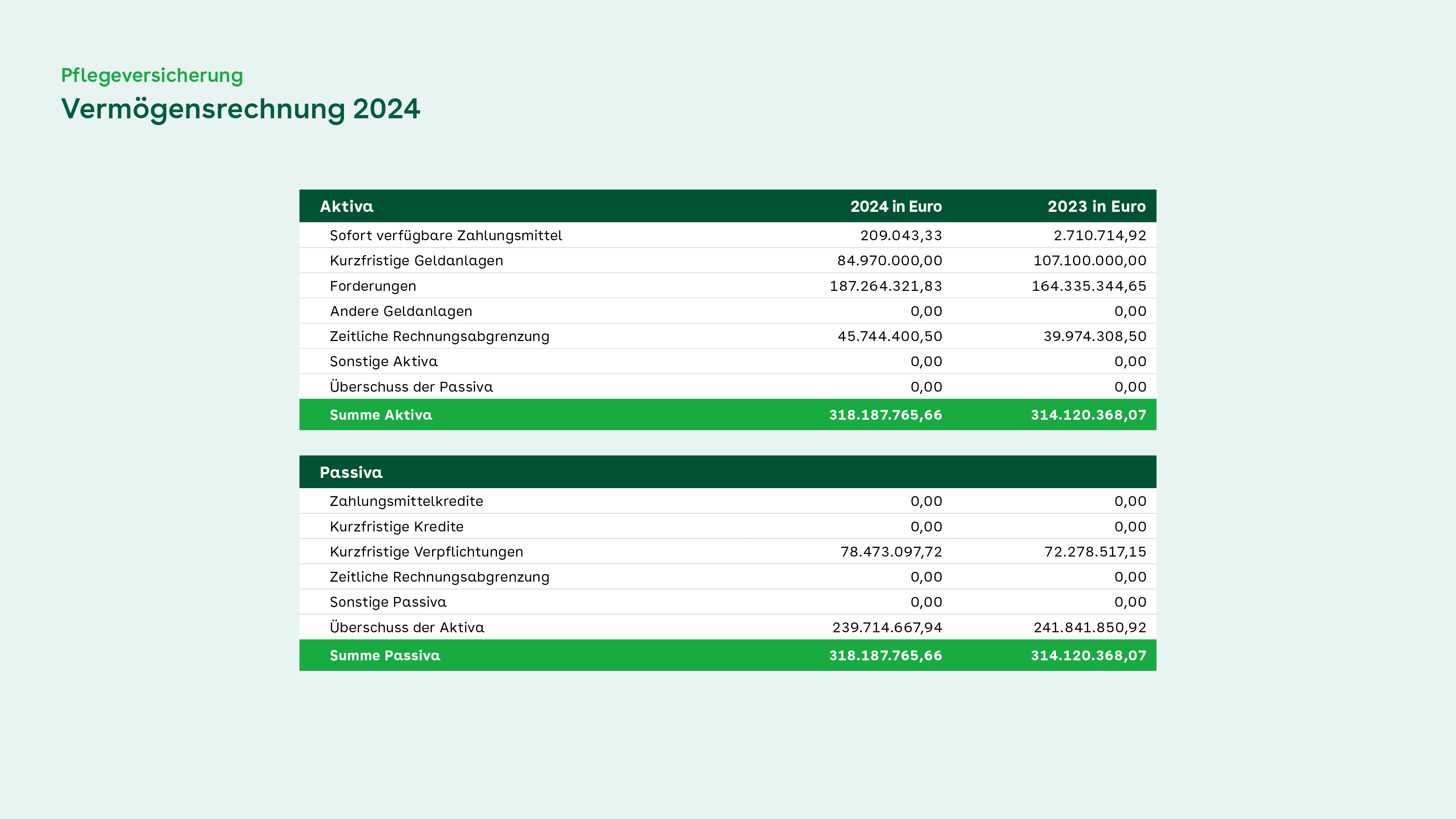The height and width of the screenshot is (819, 1456).
Task: Click the 2024 value of Sonstige Aktiva
Action: click(x=926, y=361)
